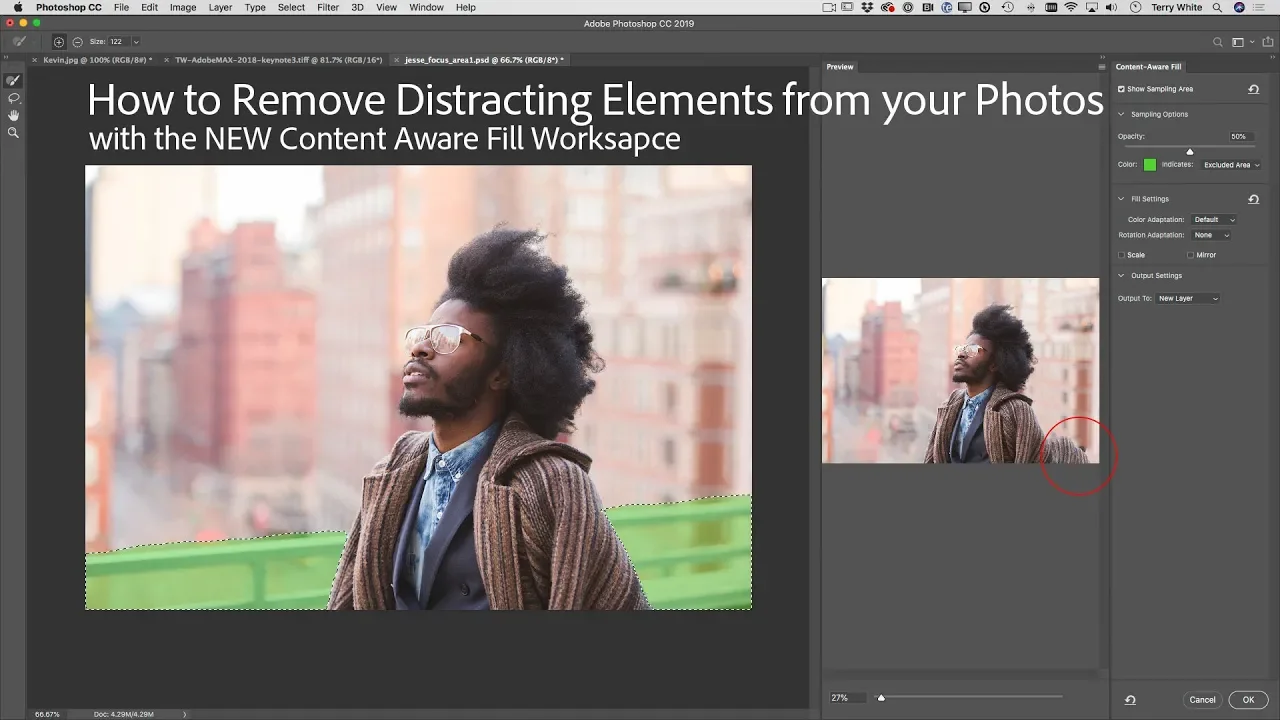Enable the Mirror checkbox
This screenshot has width=1280, height=720.
pyautogui.click(x=1190, y=255)
